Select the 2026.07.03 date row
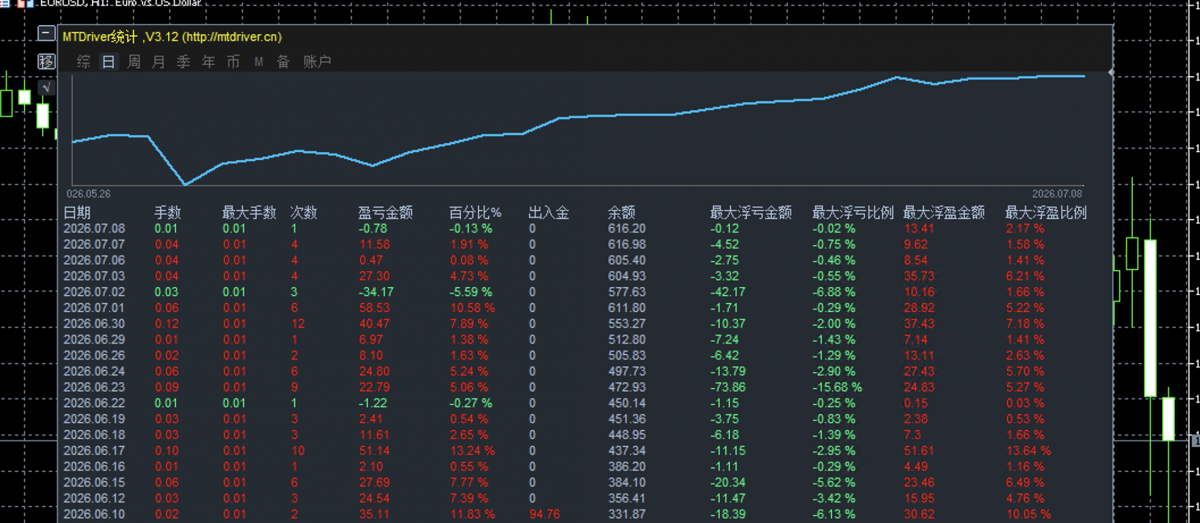This screenshot has height=523, width=1200. point(94,276)
